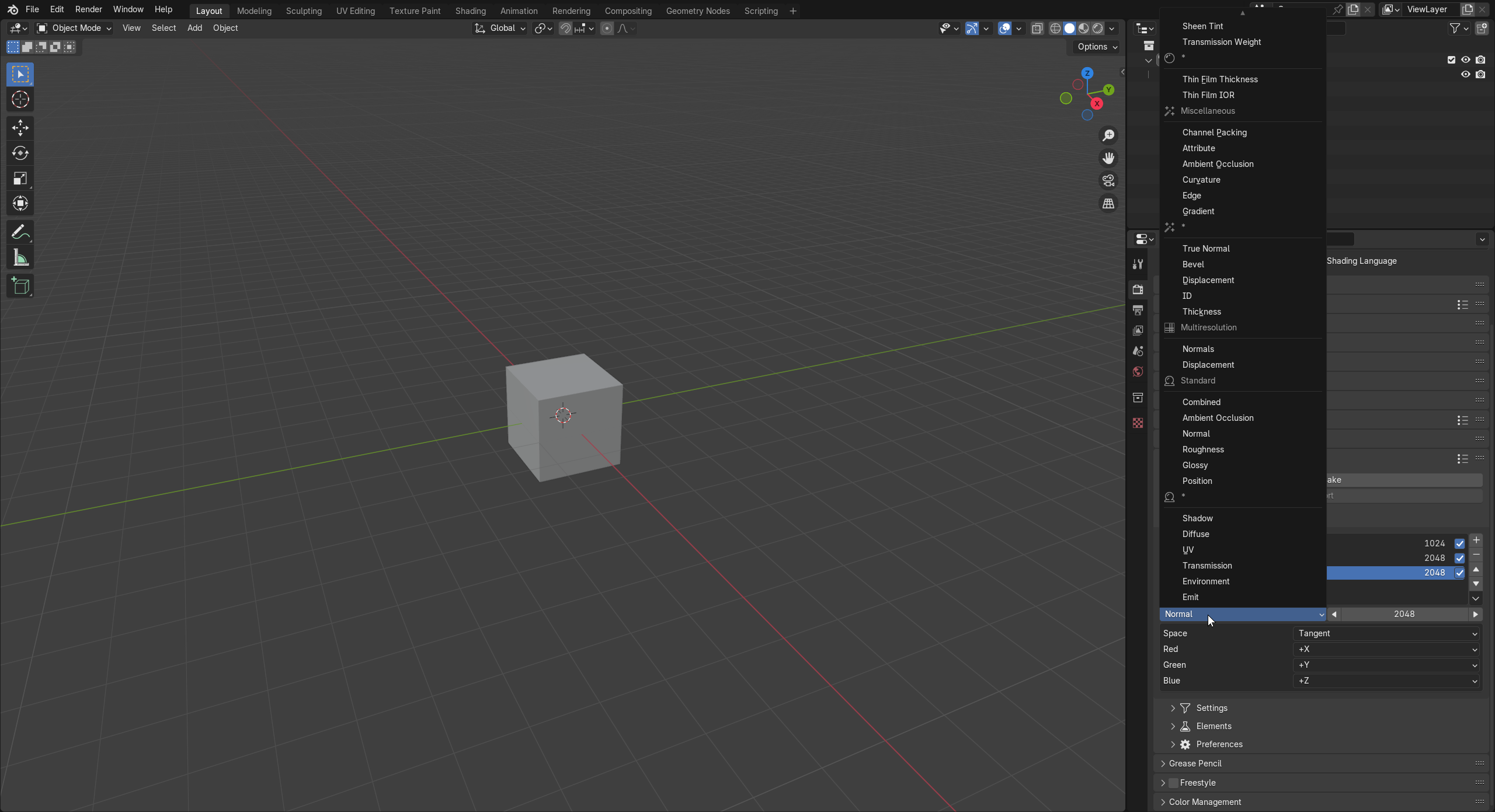This screenshot has height=812, width=1495.
Task: Select Roughness from the bake list
Action: [x=1202, y=449]
